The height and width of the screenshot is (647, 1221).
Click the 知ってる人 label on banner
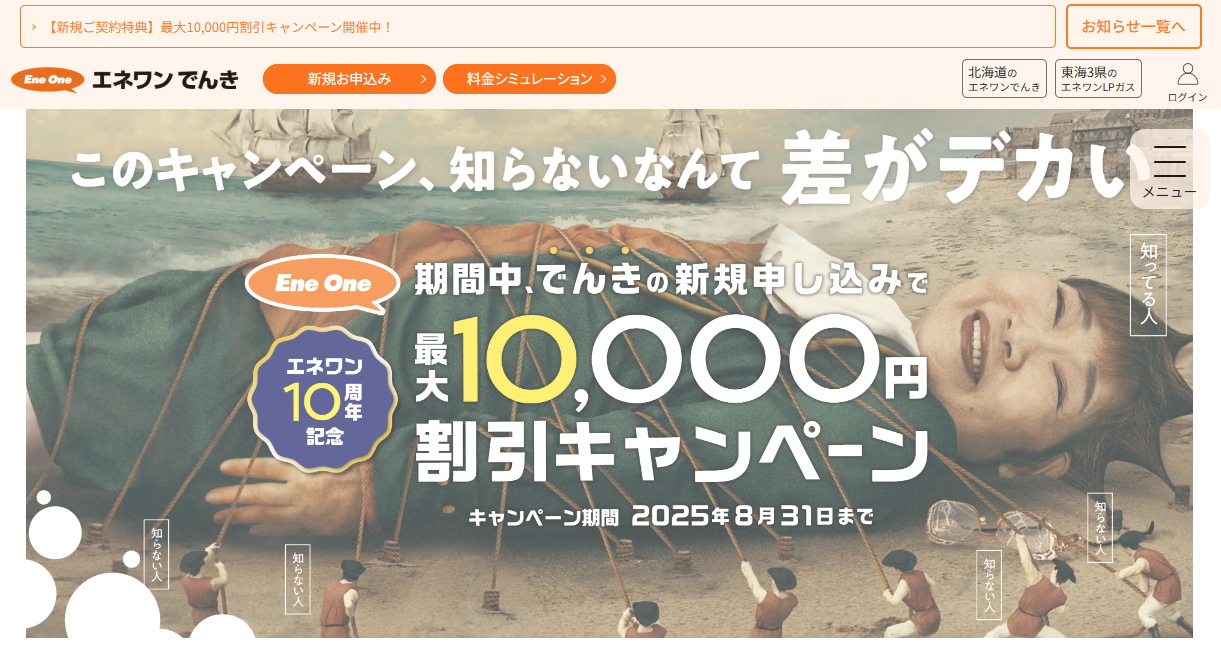click(1148, 285)
